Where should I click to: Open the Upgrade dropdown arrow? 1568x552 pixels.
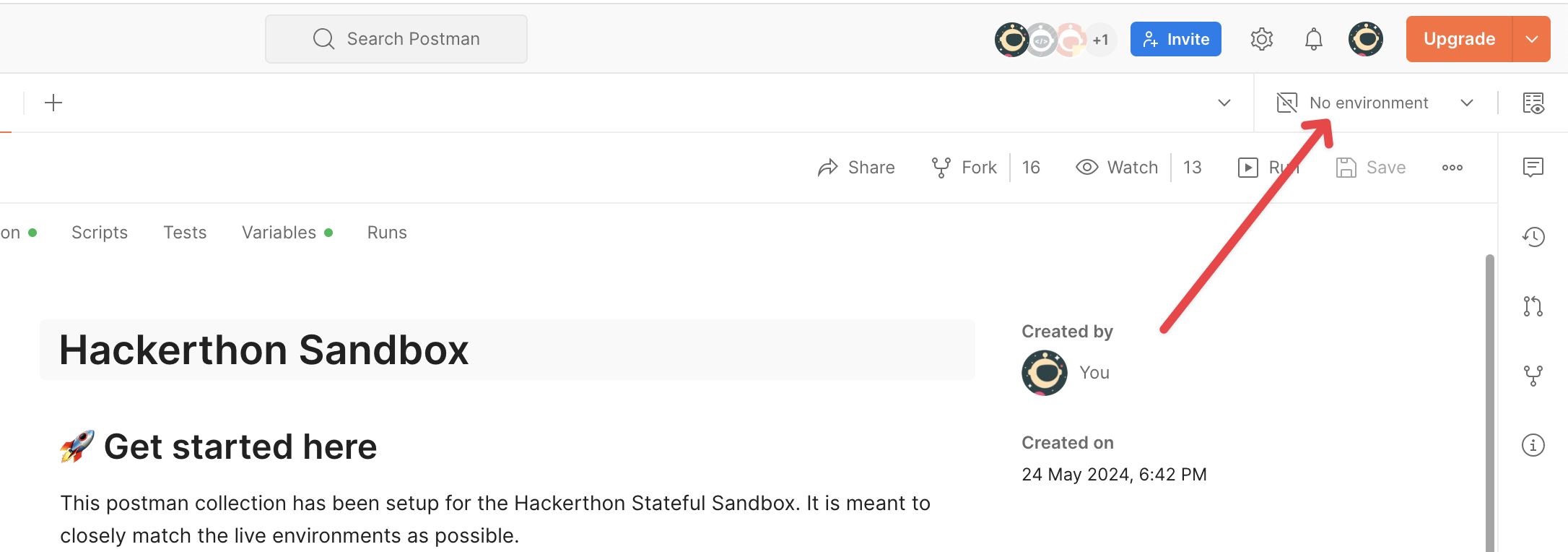tap(1532, 39)
